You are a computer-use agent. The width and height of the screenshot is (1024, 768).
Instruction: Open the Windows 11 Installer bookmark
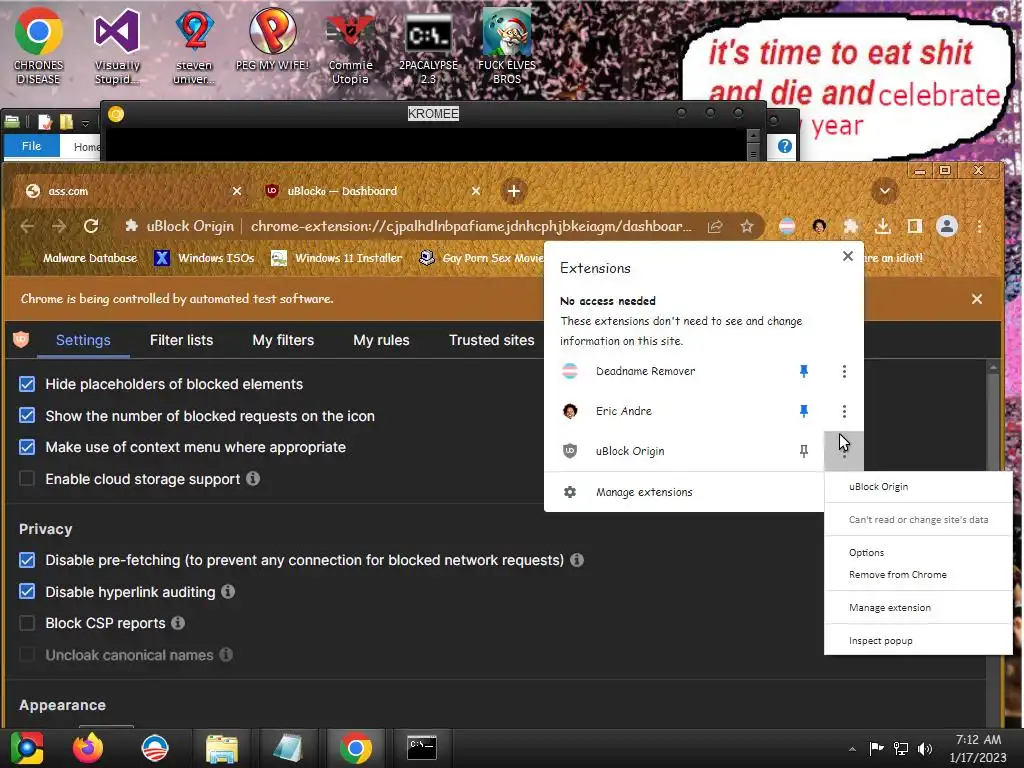pyautogui.click(x=336, y=258)
